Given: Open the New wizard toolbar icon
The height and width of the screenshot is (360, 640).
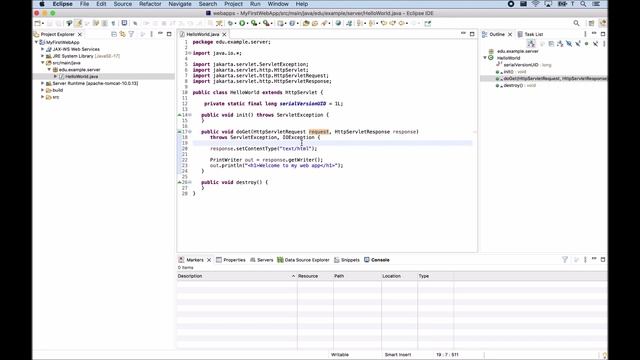Looking at the screenshot, I should click(x=38, y=23).
